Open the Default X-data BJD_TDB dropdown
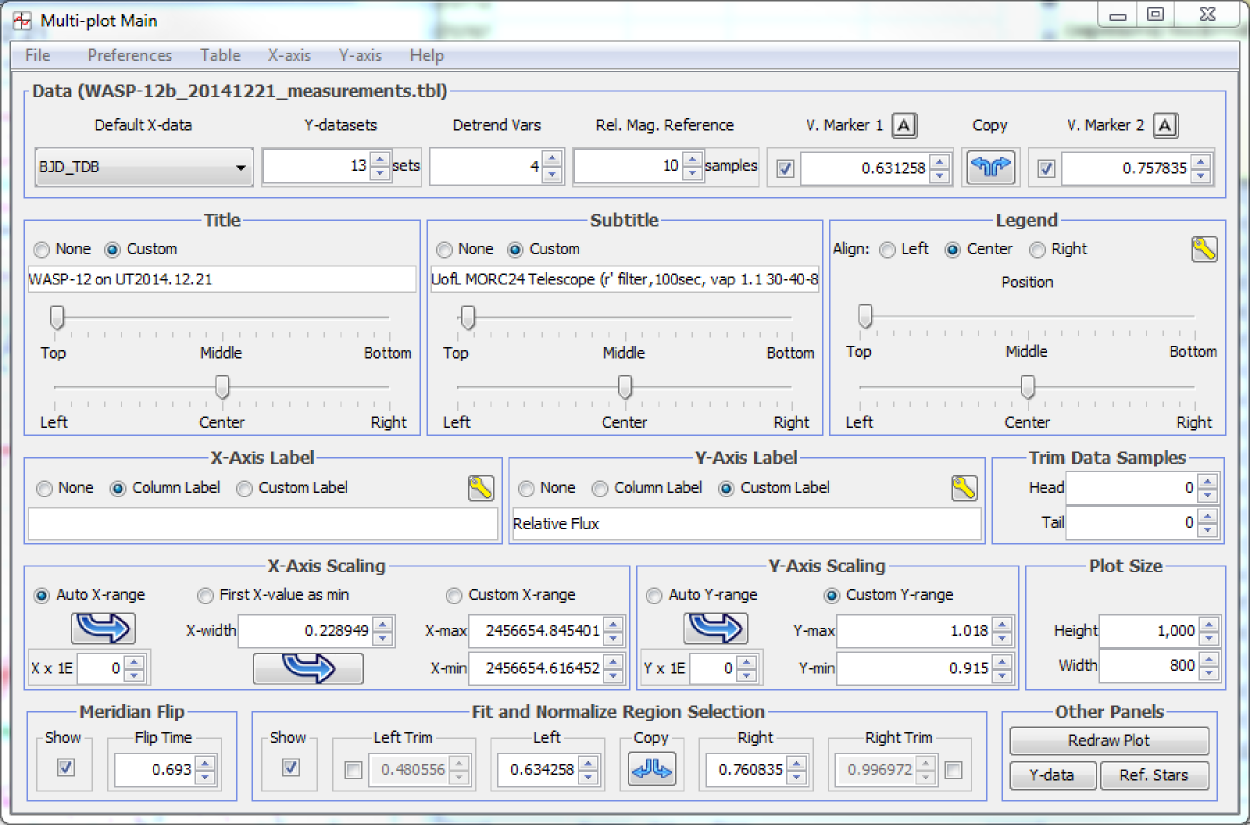 143,168
